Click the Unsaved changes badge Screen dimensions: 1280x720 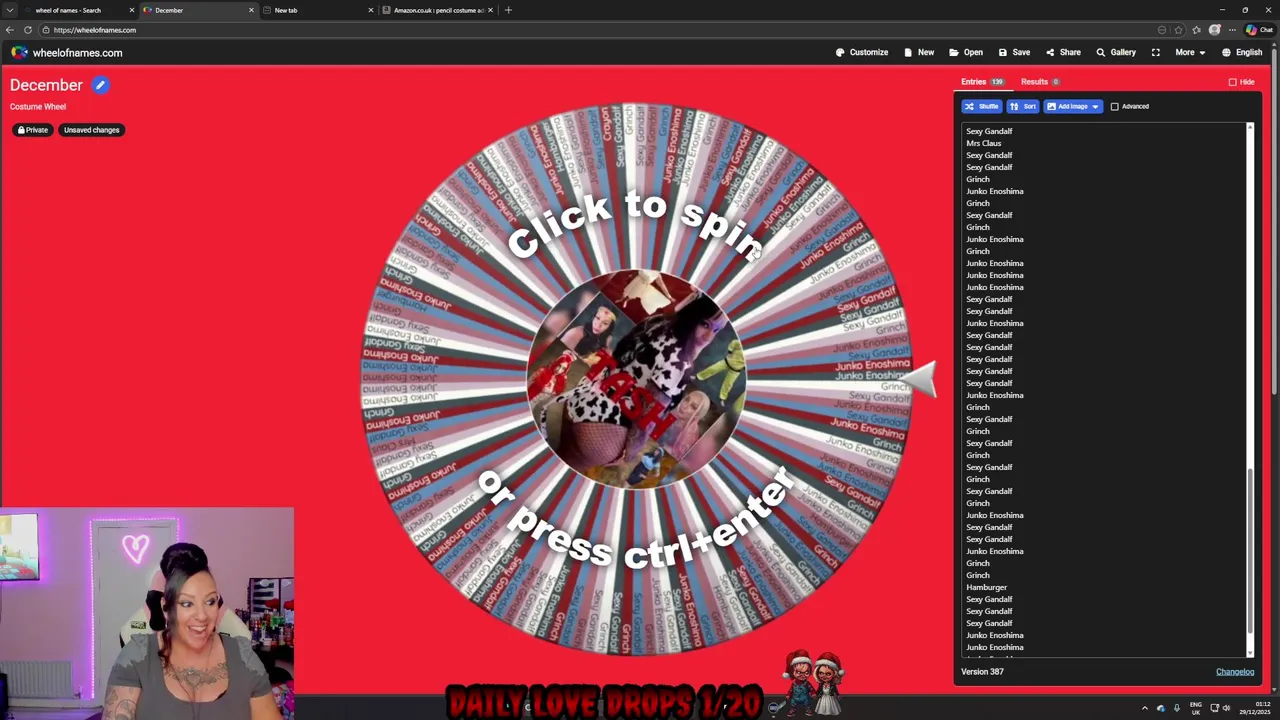point(91,130)
